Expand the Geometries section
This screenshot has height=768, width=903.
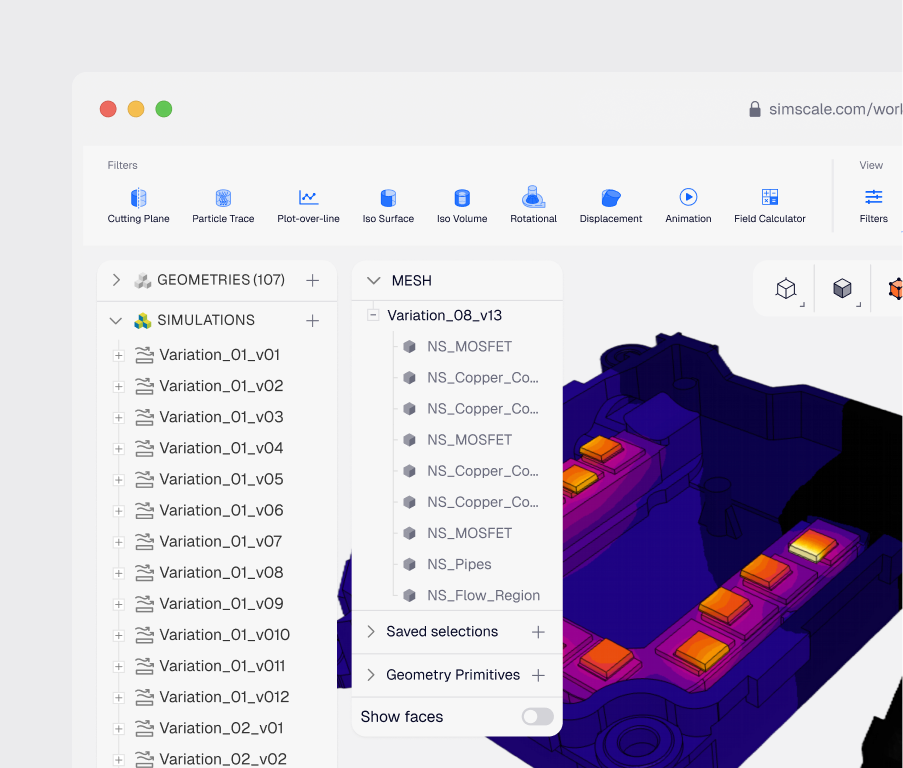coord(116,280)
